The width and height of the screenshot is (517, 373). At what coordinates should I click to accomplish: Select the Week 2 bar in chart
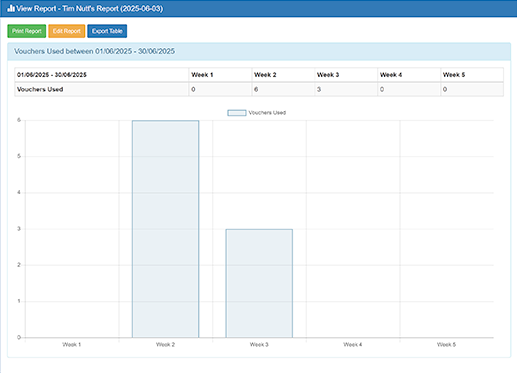(x=165, y=229)
